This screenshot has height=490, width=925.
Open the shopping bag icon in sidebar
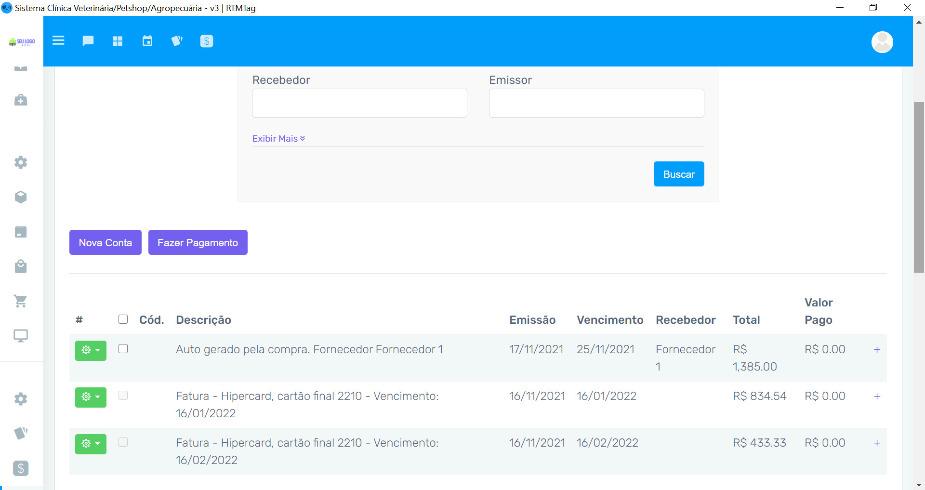pyautogui.click(x=21, y=267)
